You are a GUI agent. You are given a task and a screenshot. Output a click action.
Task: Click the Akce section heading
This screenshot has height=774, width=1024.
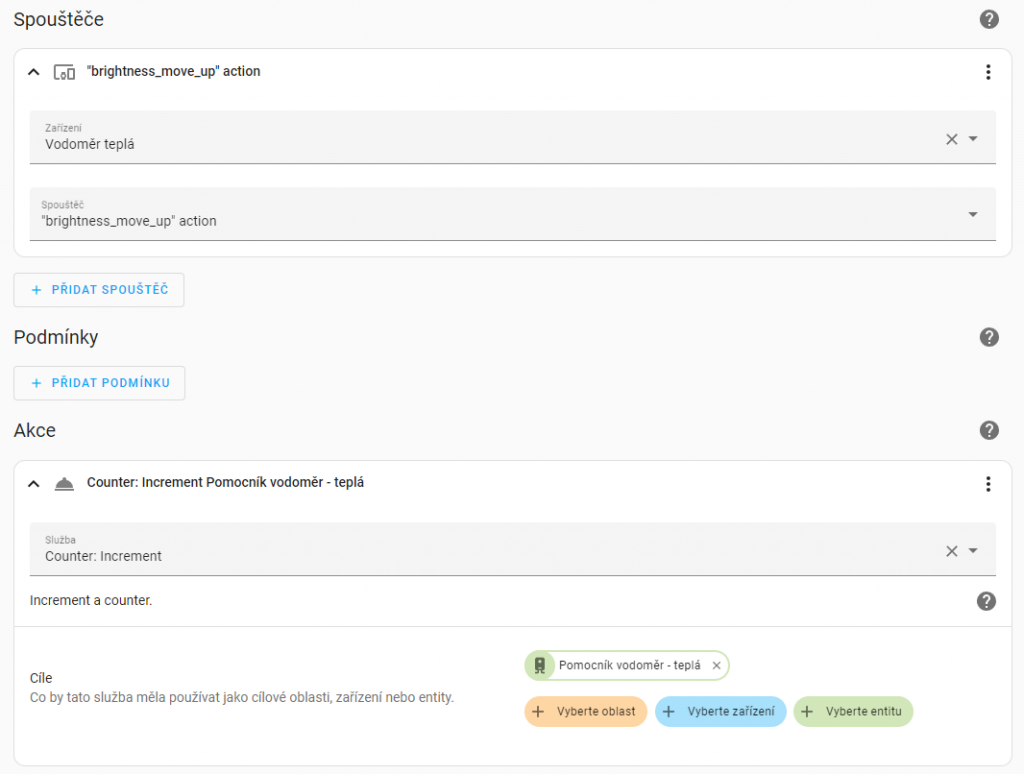(x=35, y=430)
